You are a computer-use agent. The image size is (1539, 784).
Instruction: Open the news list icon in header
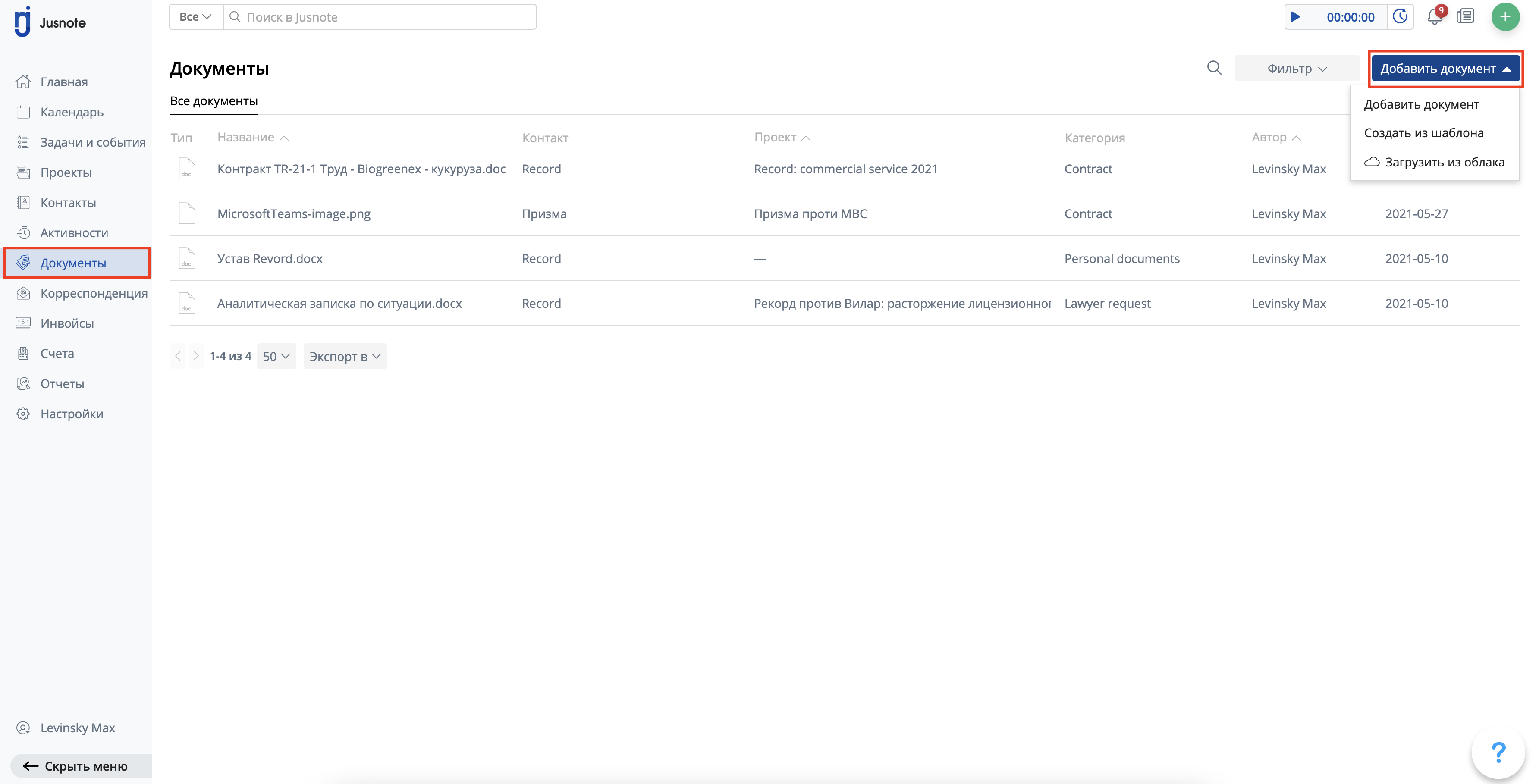pos(1466,16)
